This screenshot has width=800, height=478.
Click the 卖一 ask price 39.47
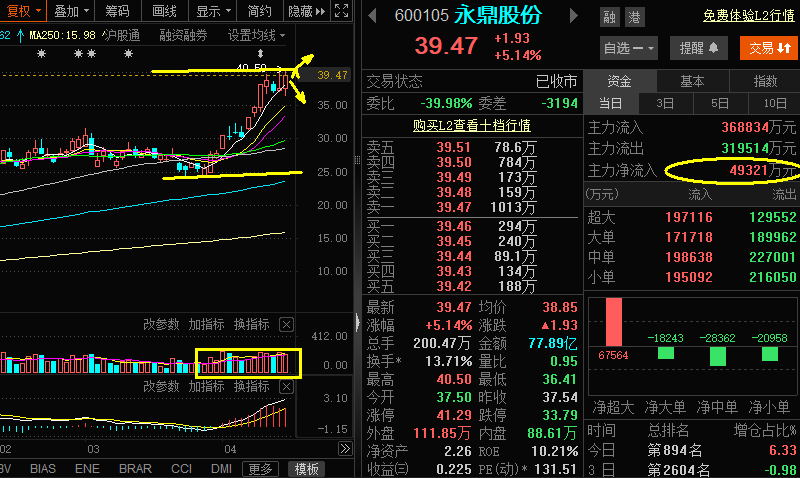[454, 207]
